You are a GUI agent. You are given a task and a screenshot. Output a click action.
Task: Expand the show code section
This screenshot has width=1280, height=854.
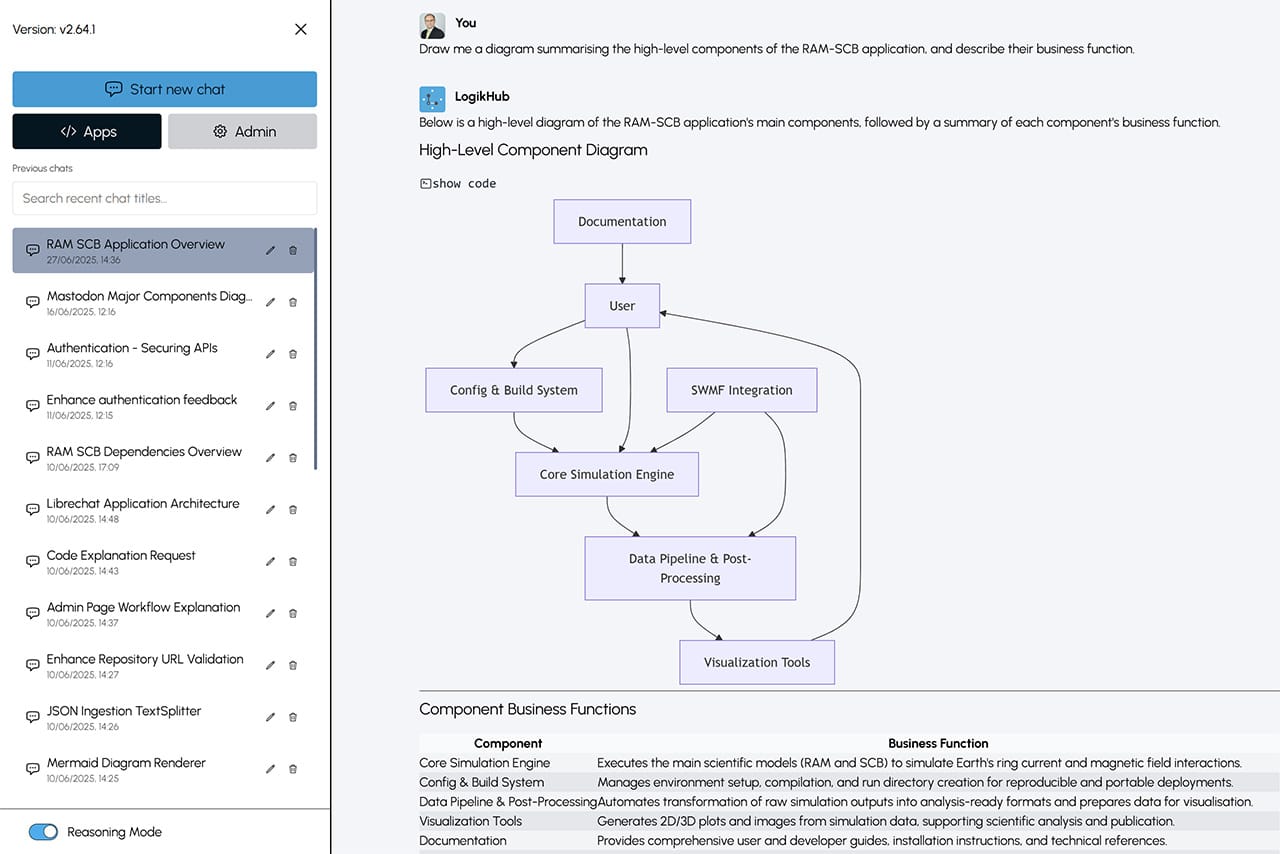(x=458, y=184)
